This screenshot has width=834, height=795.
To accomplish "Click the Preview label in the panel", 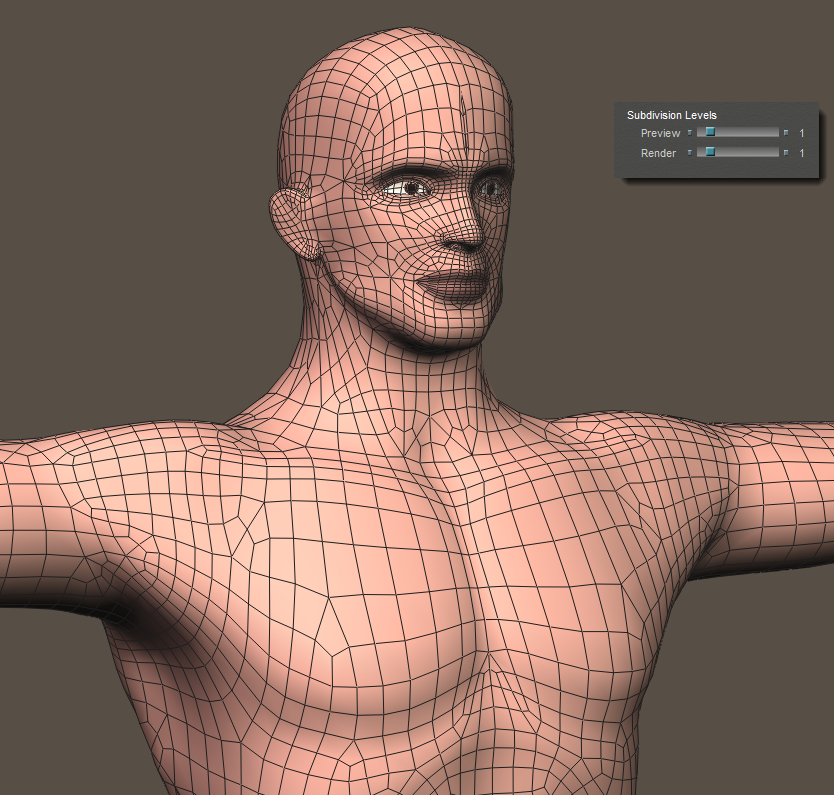I will (x=660, y=133).
